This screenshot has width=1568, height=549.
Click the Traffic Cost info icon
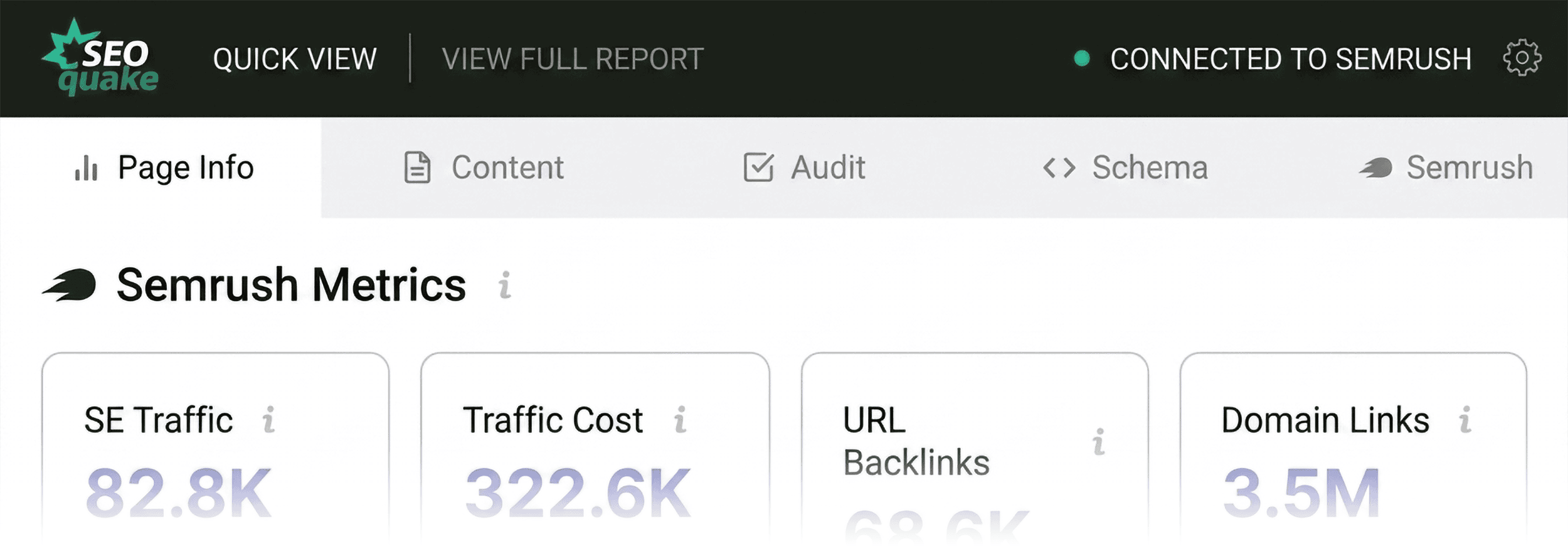(x=681, y=420)
